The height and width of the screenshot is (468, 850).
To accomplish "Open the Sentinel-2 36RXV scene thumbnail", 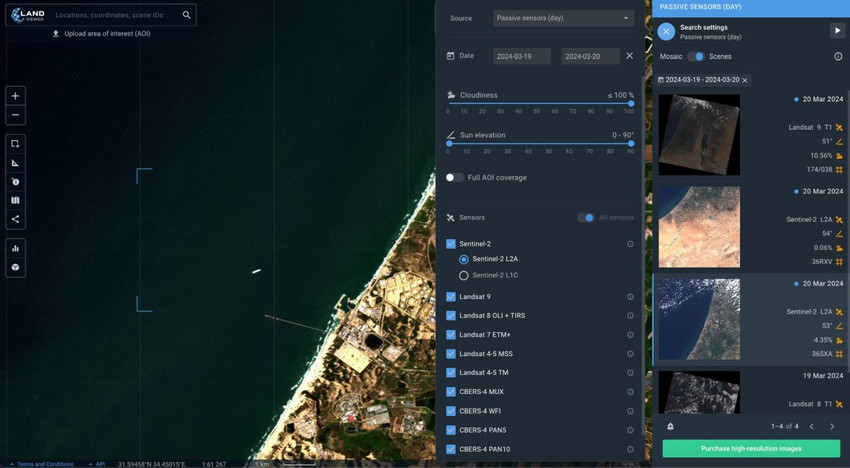I will [699, 227].
